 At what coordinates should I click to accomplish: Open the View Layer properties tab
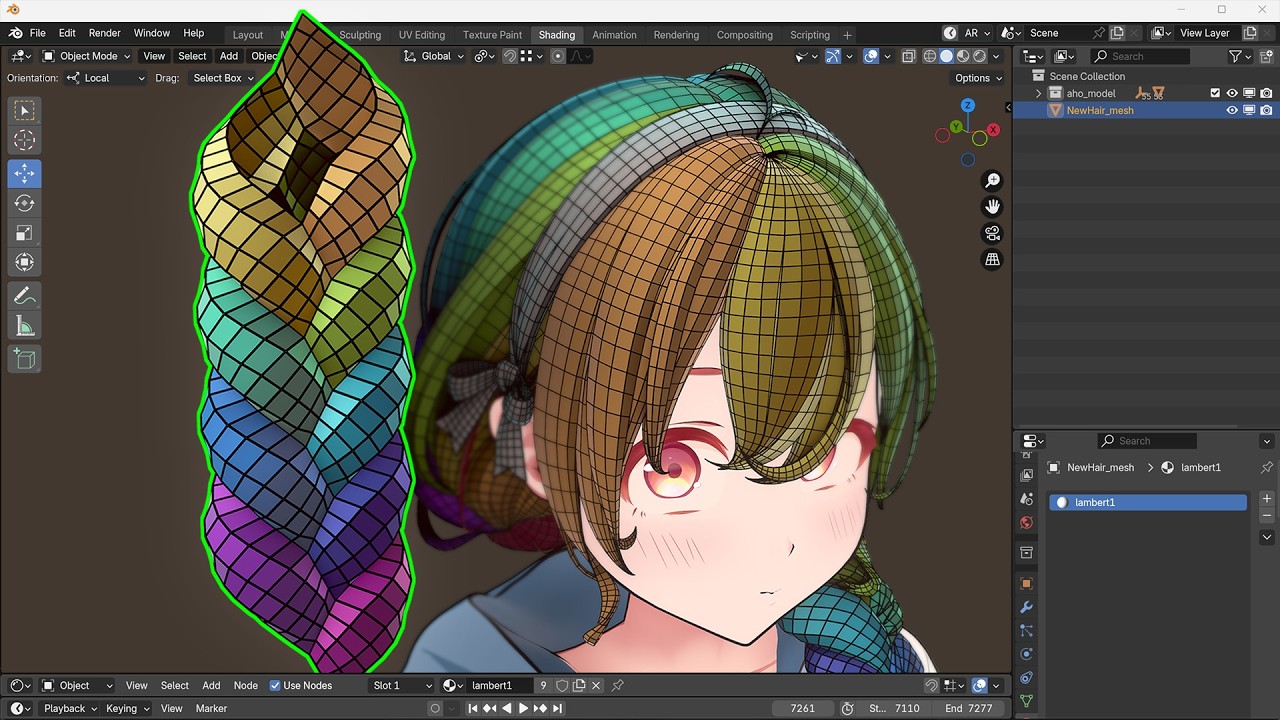[x=1026, y=475]
